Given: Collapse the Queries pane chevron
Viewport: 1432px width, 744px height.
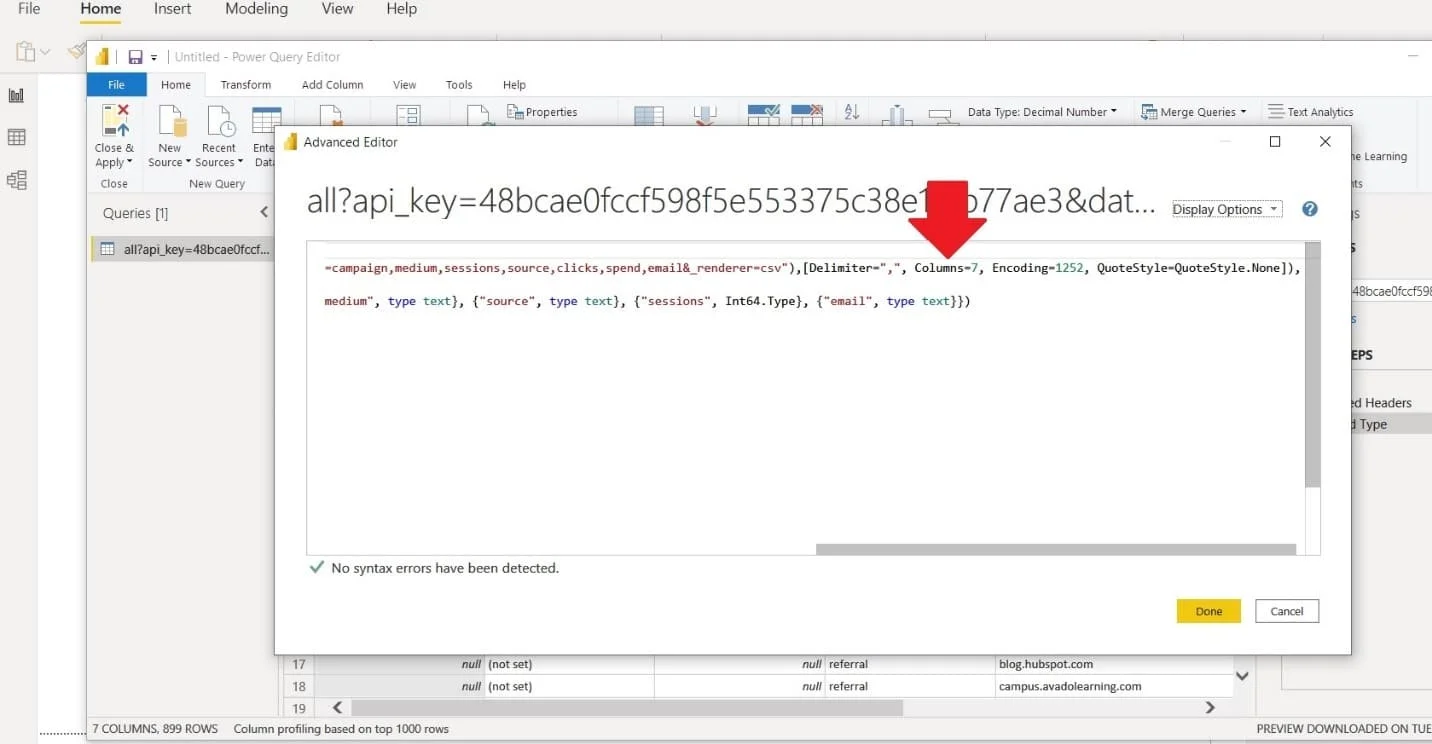Looking at the screenshot, I should coord(264,212).
